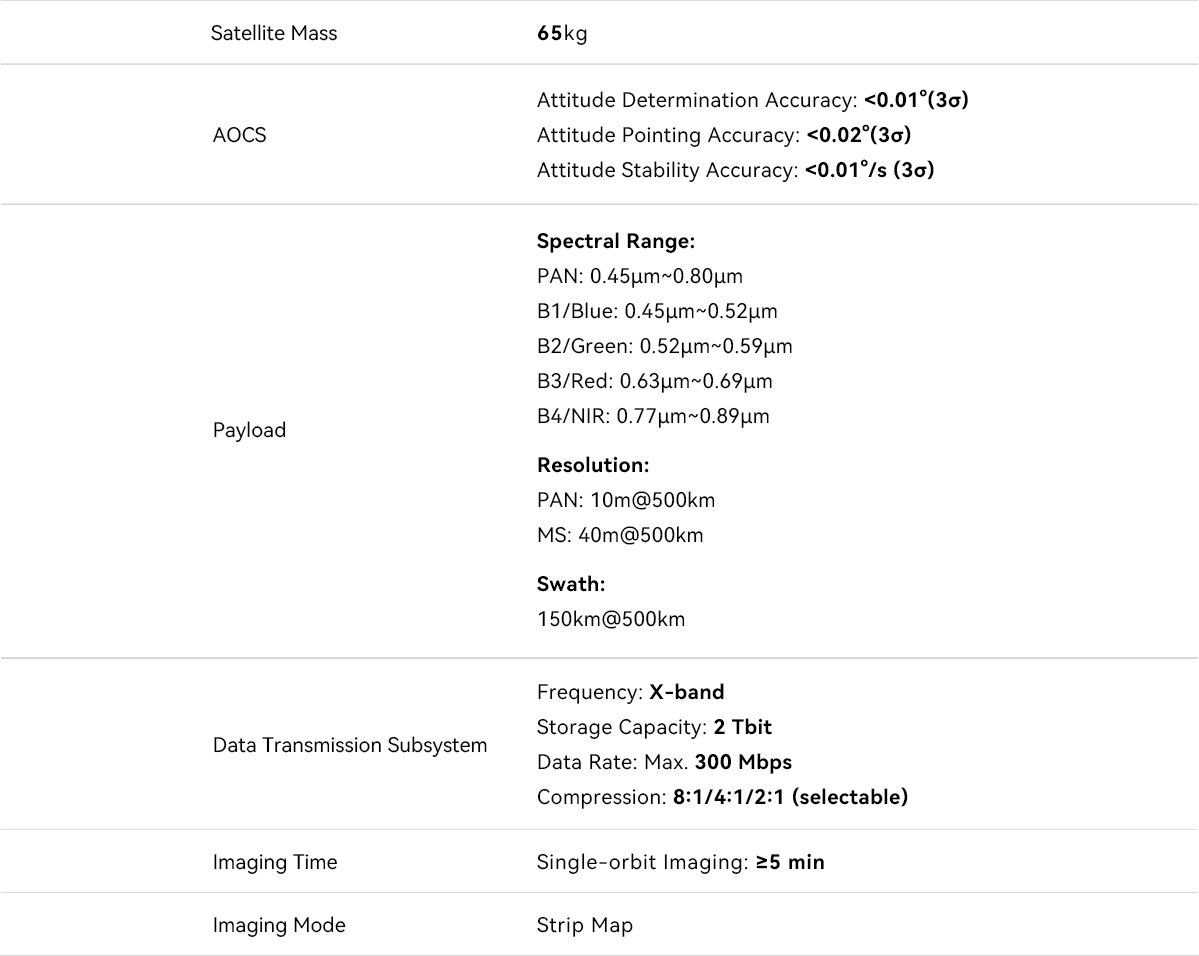Click Attitude Pointing Accuracy line
1199x956 pixels.
point(723,135)
